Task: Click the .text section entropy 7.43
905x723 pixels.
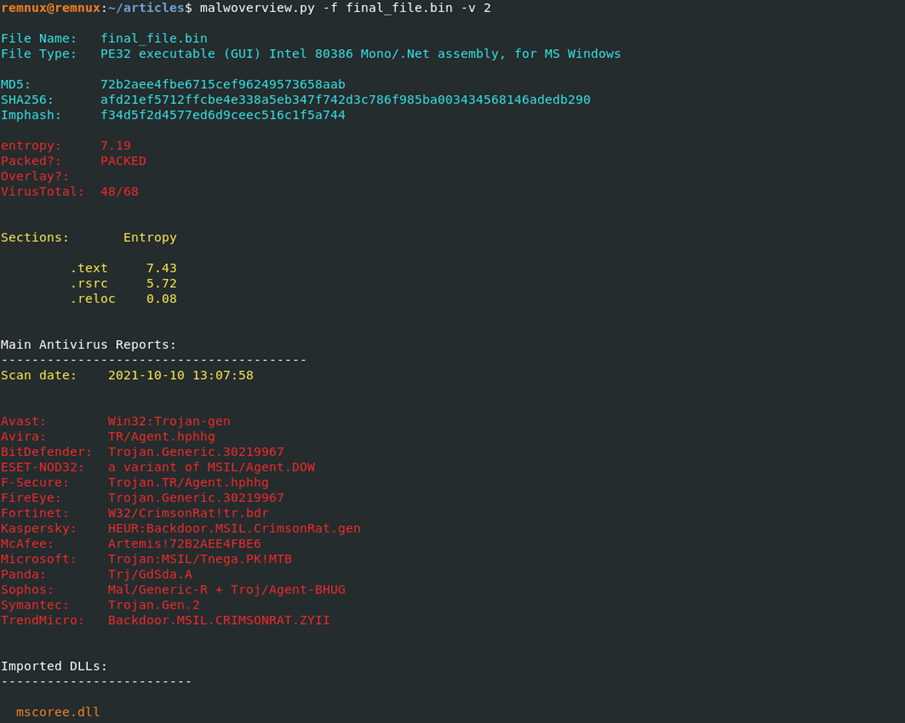Action: 161,268
